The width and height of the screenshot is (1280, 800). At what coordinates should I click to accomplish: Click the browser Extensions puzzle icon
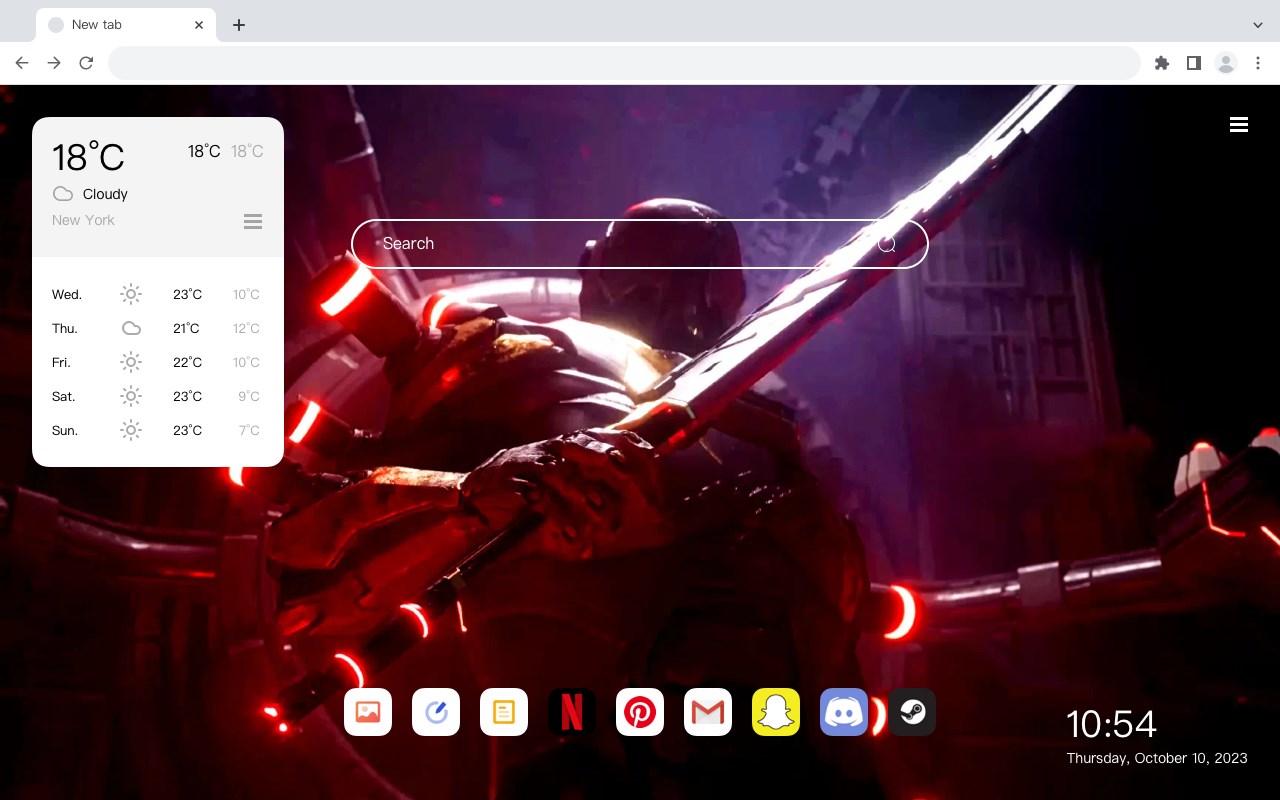coord(1161,63)
